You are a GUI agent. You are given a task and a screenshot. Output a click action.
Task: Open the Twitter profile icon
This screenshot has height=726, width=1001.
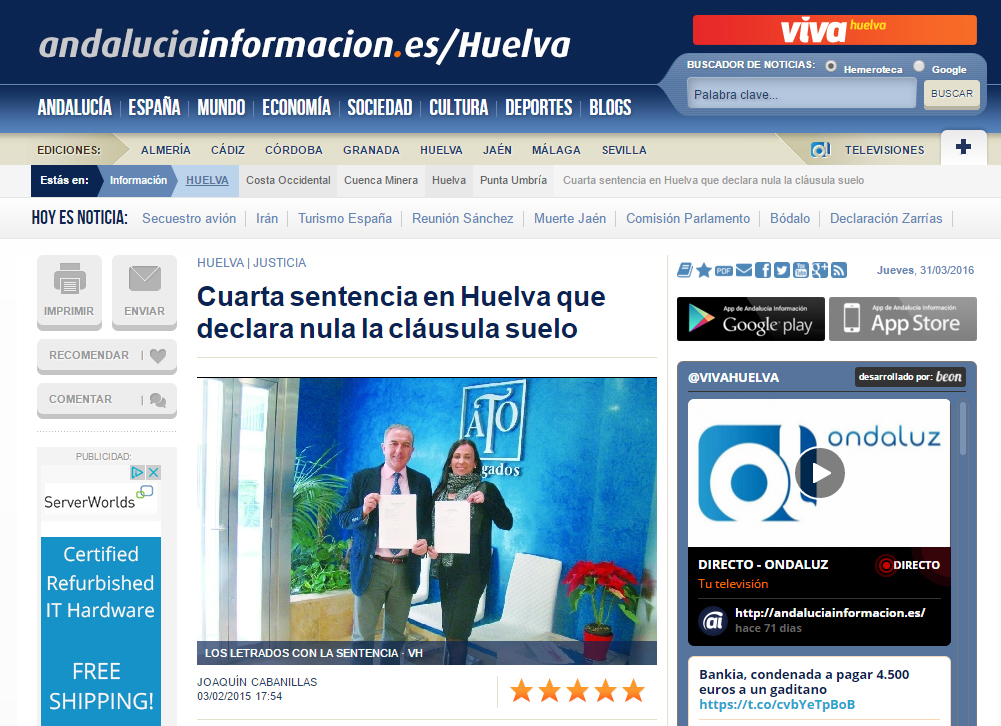(x=782, y=270)
